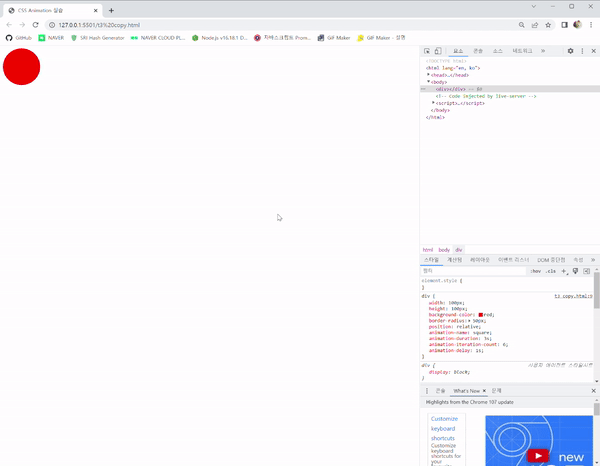Screen dimensions: 600x466
Task: Switch to the 요소 (Elements) tab
Action: pyautogui.click(x=458, y=51)
